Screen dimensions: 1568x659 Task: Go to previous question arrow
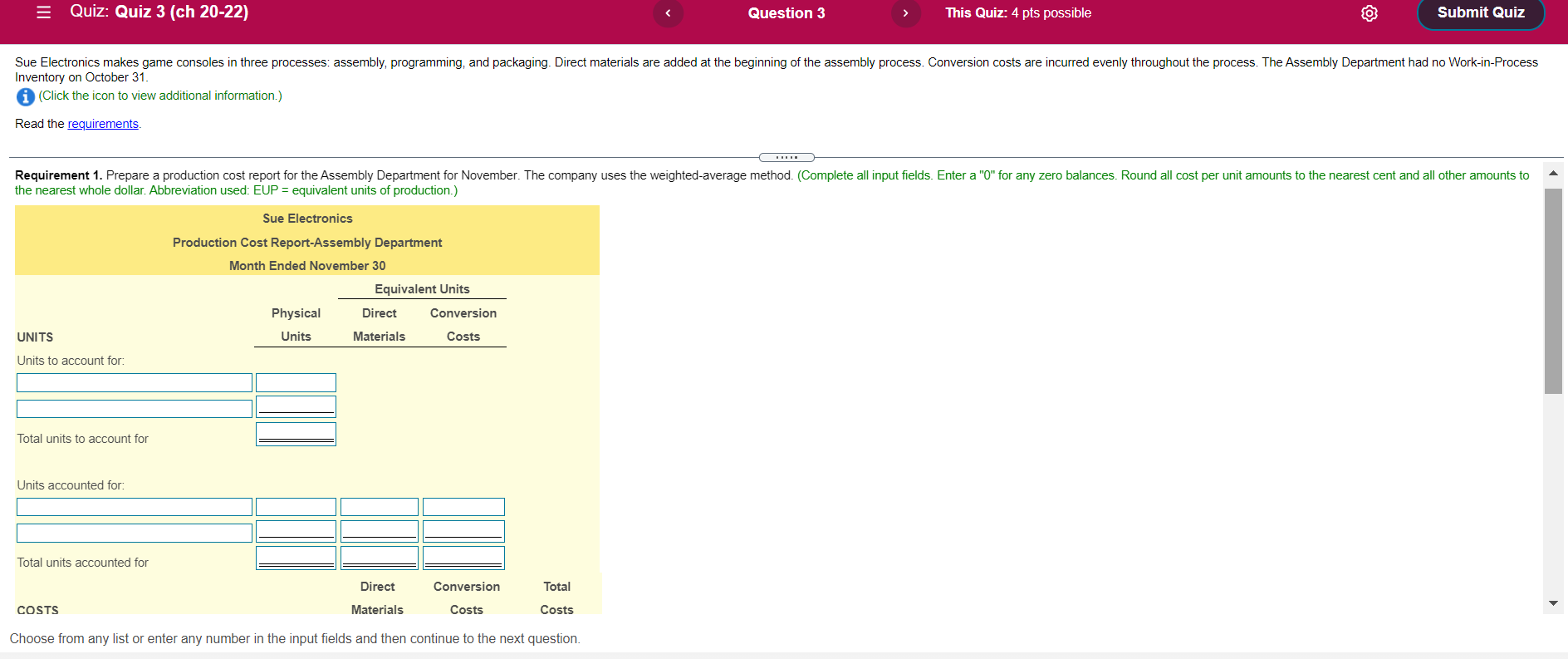pos(668,13)
